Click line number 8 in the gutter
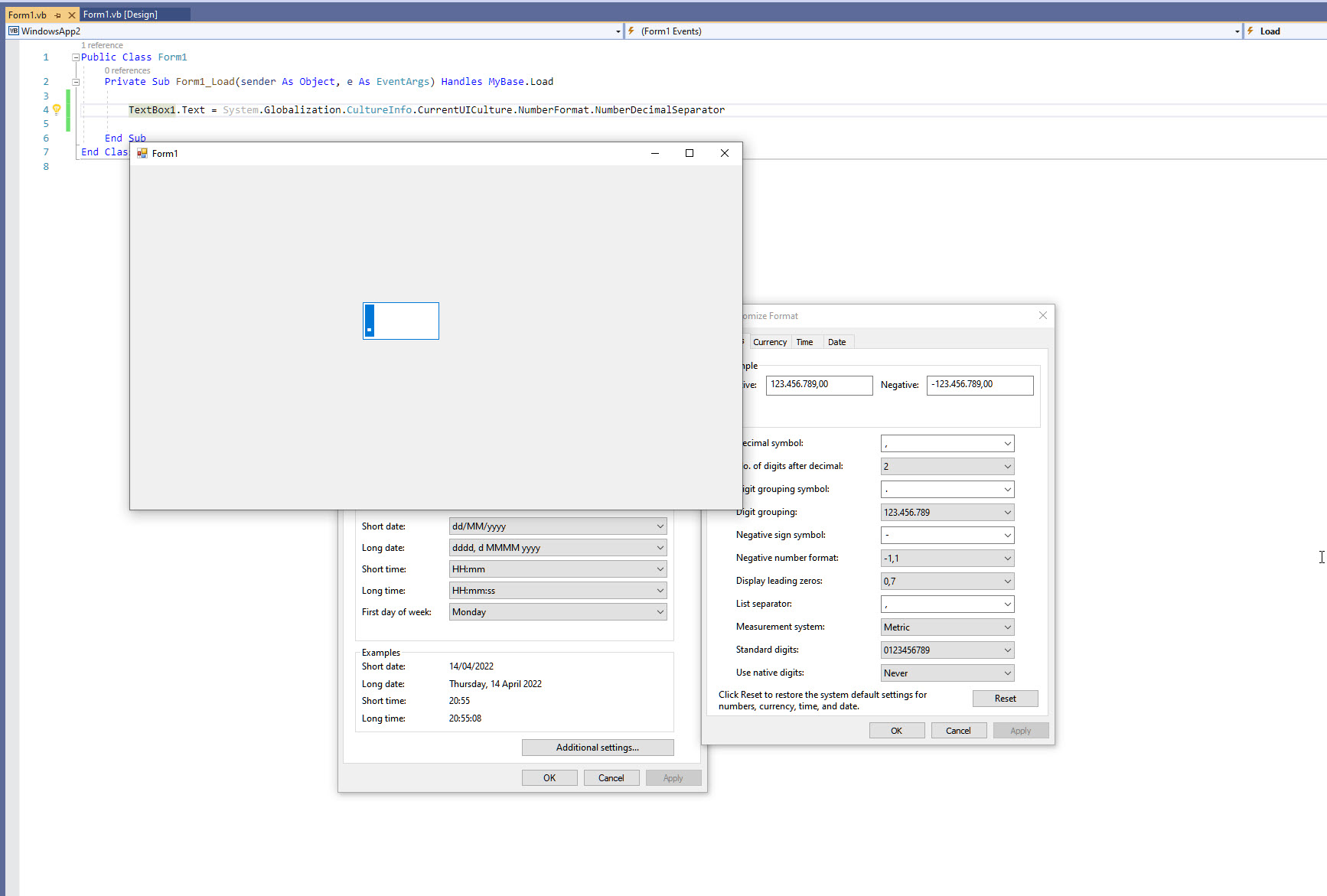This screenshot has height=896, width=1327. click(x=46, y=167)
